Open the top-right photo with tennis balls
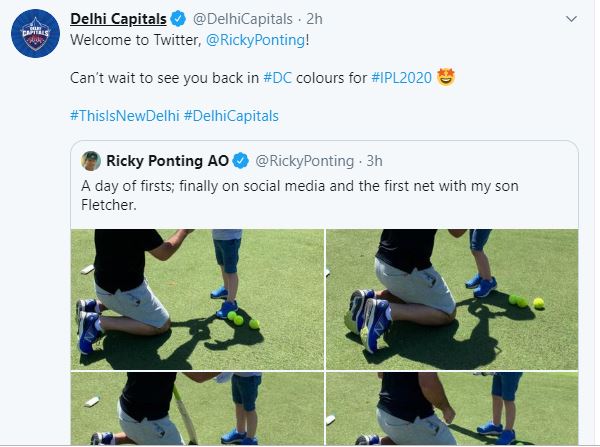This screenshot has width=600, height=447. 452,298
